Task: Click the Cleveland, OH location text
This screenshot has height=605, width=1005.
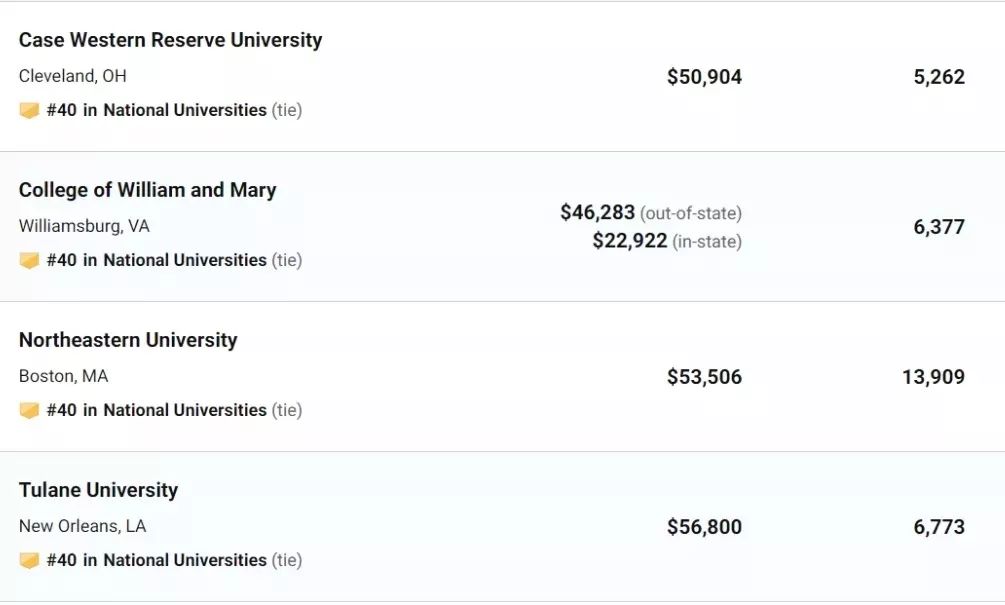Action: pos(72,76)
